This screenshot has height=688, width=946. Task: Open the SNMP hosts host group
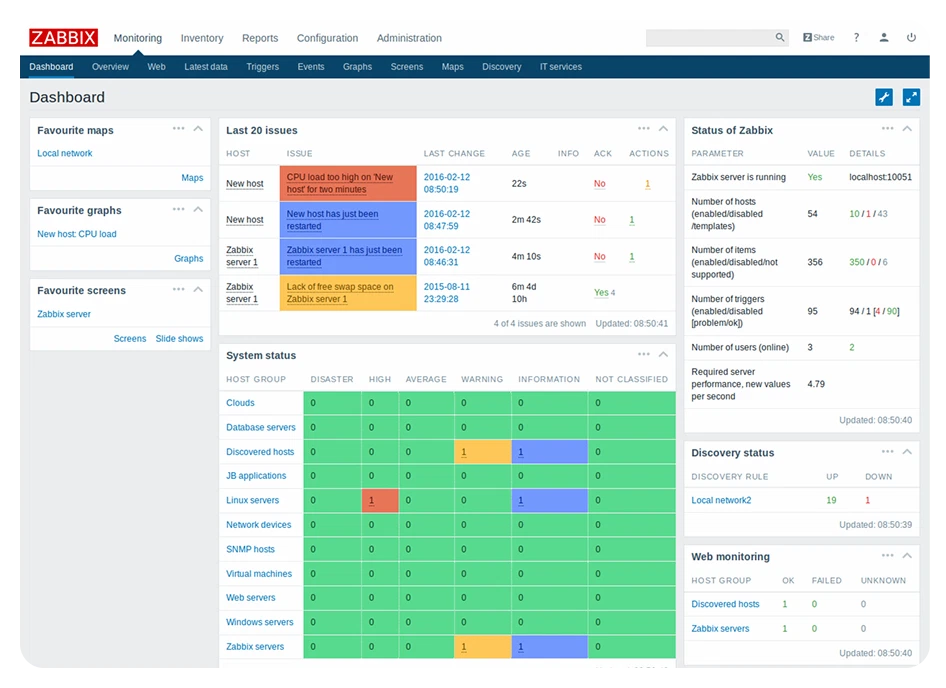click(250, 549)
